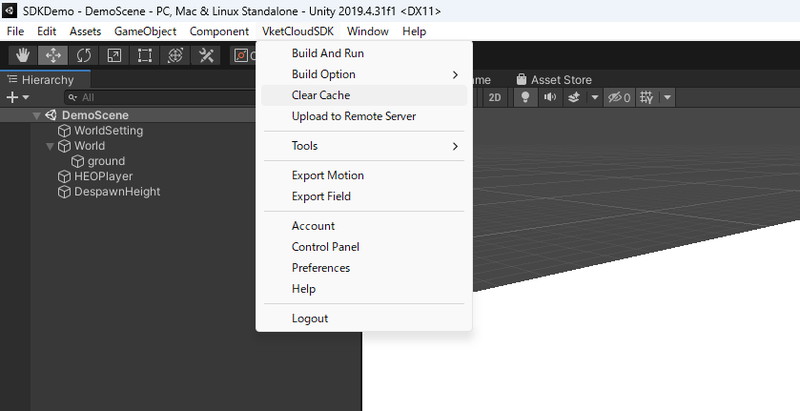This screenshot has width=800, height=411.
Task: Open the Hierarchy create plus dropdown
Action: (x=17, y=97)
